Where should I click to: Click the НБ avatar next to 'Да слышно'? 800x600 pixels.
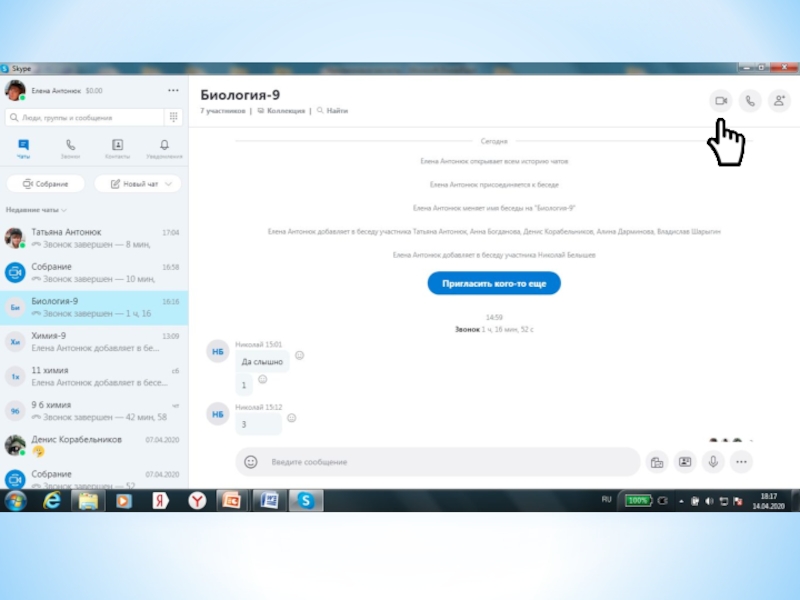tap(217, 352)
